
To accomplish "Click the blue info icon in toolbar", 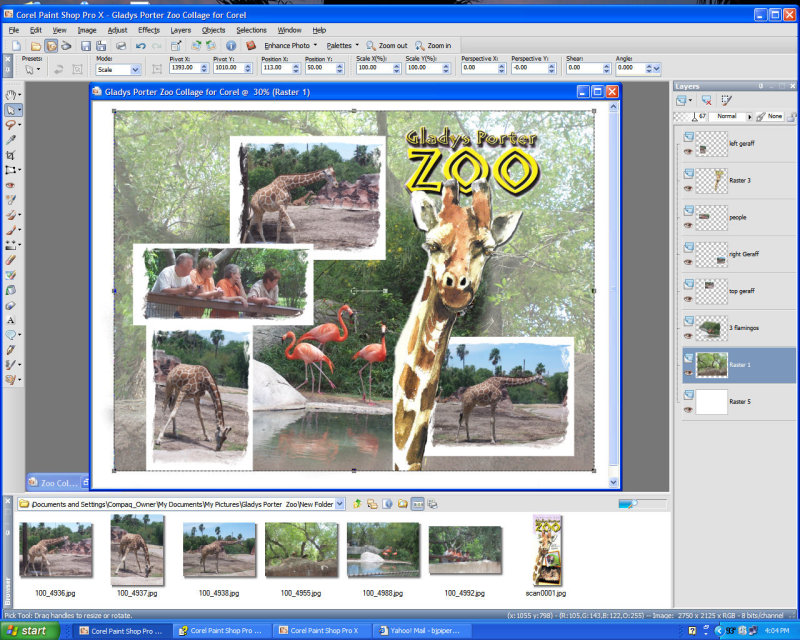I will click(231, 45).
